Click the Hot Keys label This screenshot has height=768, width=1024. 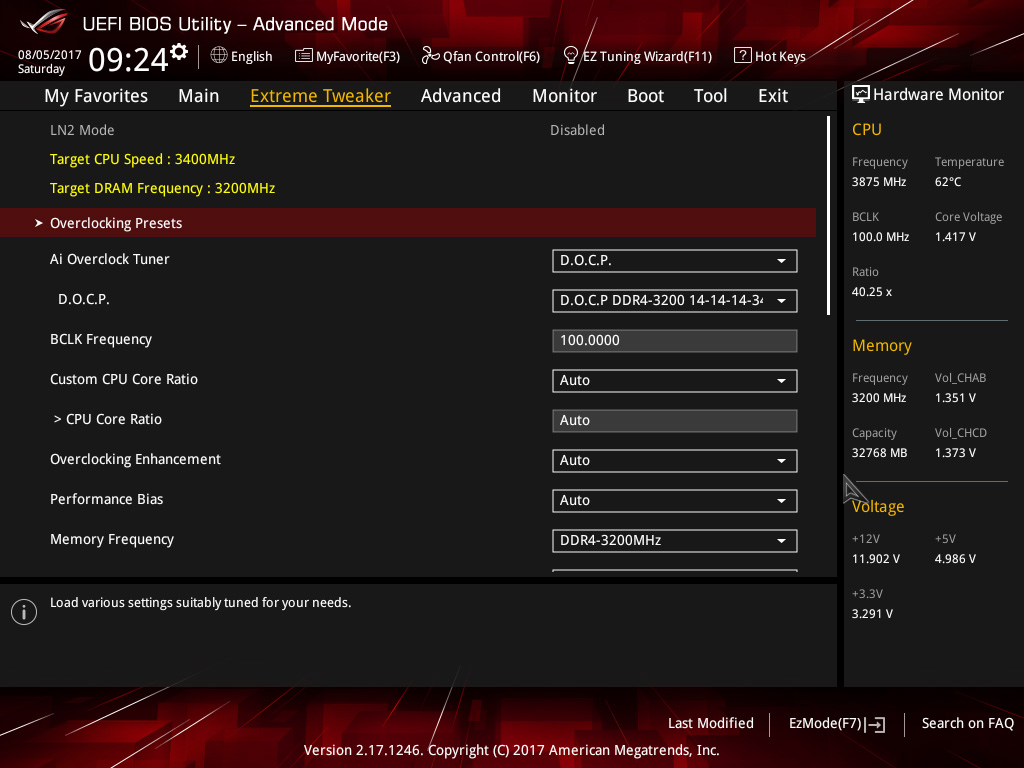pos(780,56)
